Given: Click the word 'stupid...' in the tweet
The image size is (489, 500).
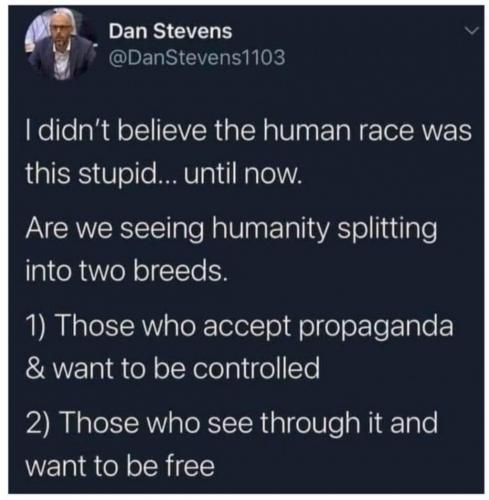Looking at the screenshot, I should point(128,175).
